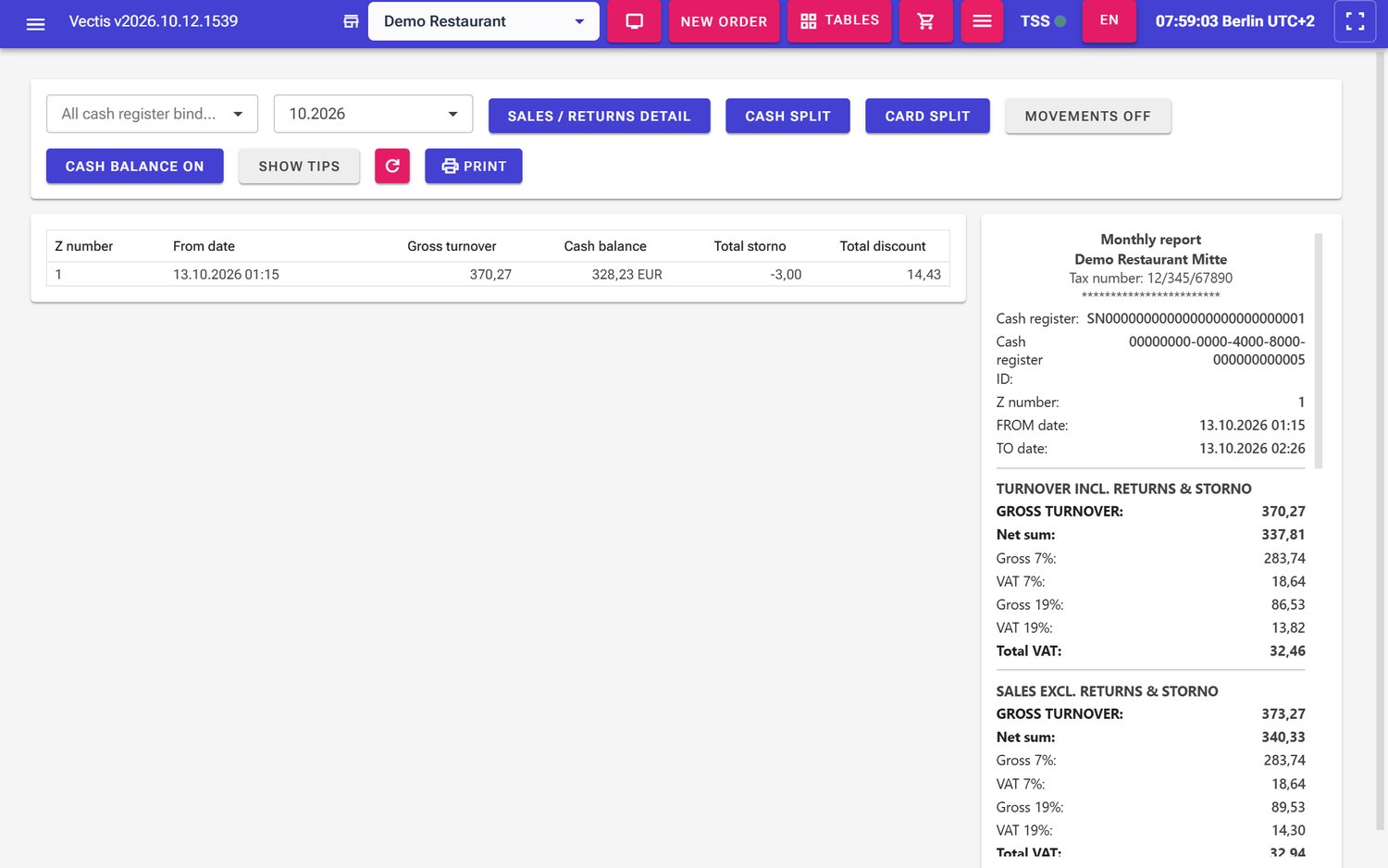Check the green TSS status indicator
1388x868 pixels.
[1060, 21]
